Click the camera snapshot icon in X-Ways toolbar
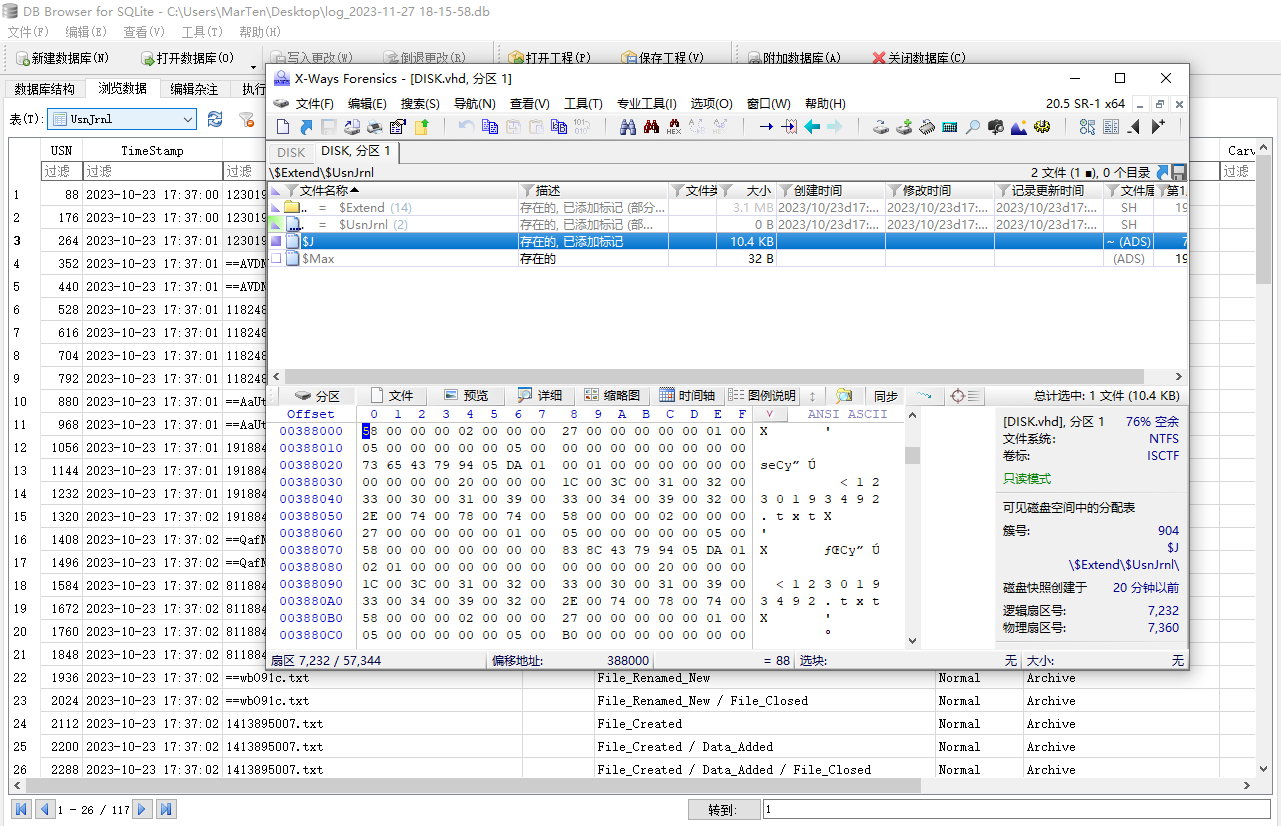 point(996,127)
